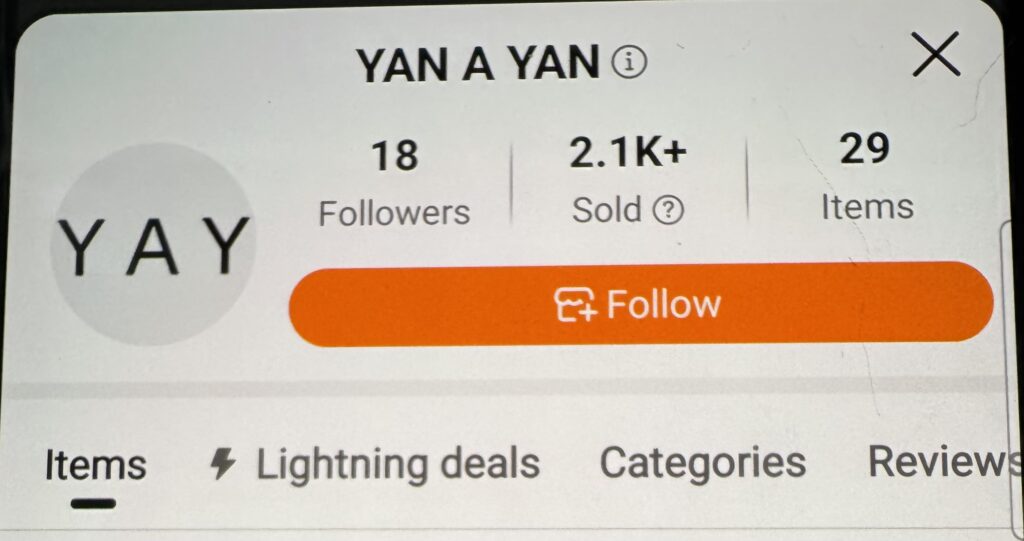Select the Items tab
Viewport: 1024px width, 541px height.
point(95,465)
